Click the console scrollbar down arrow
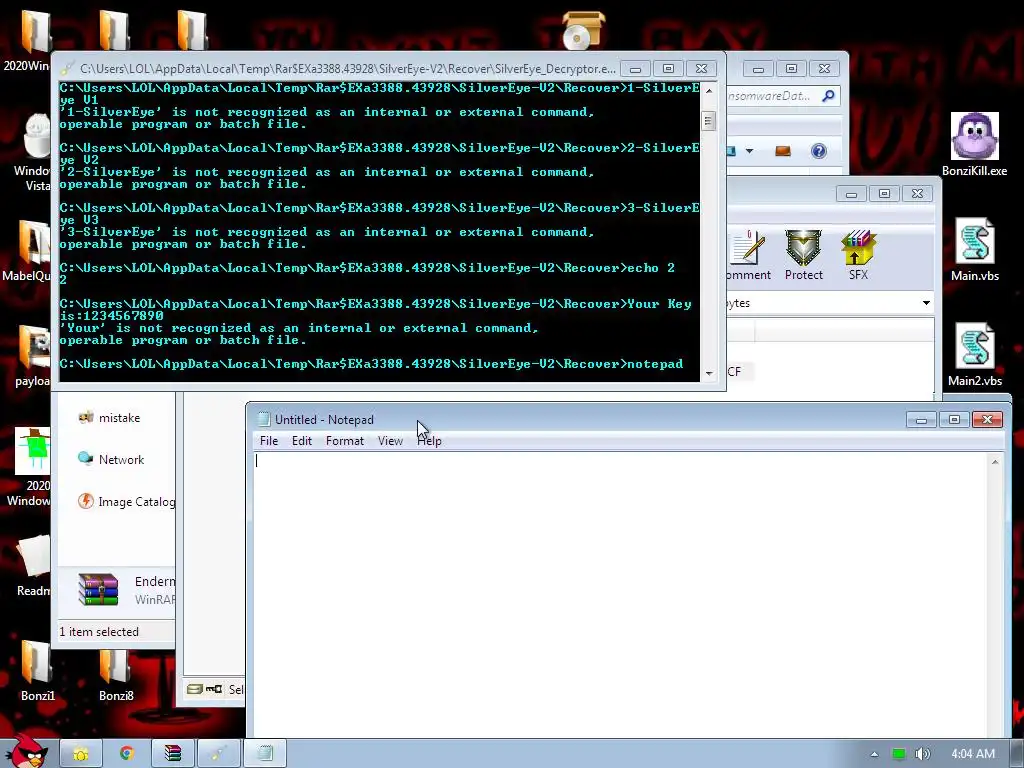The image size is (1024, 768). tap(709, 374)
